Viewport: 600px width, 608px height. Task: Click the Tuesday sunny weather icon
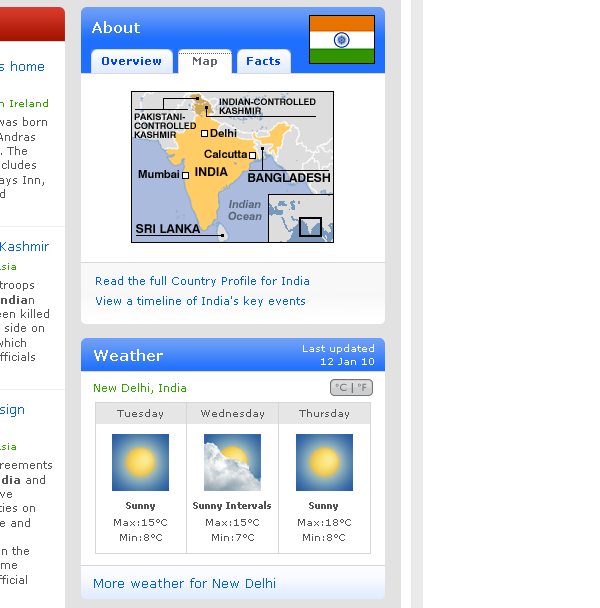[140, 462]
